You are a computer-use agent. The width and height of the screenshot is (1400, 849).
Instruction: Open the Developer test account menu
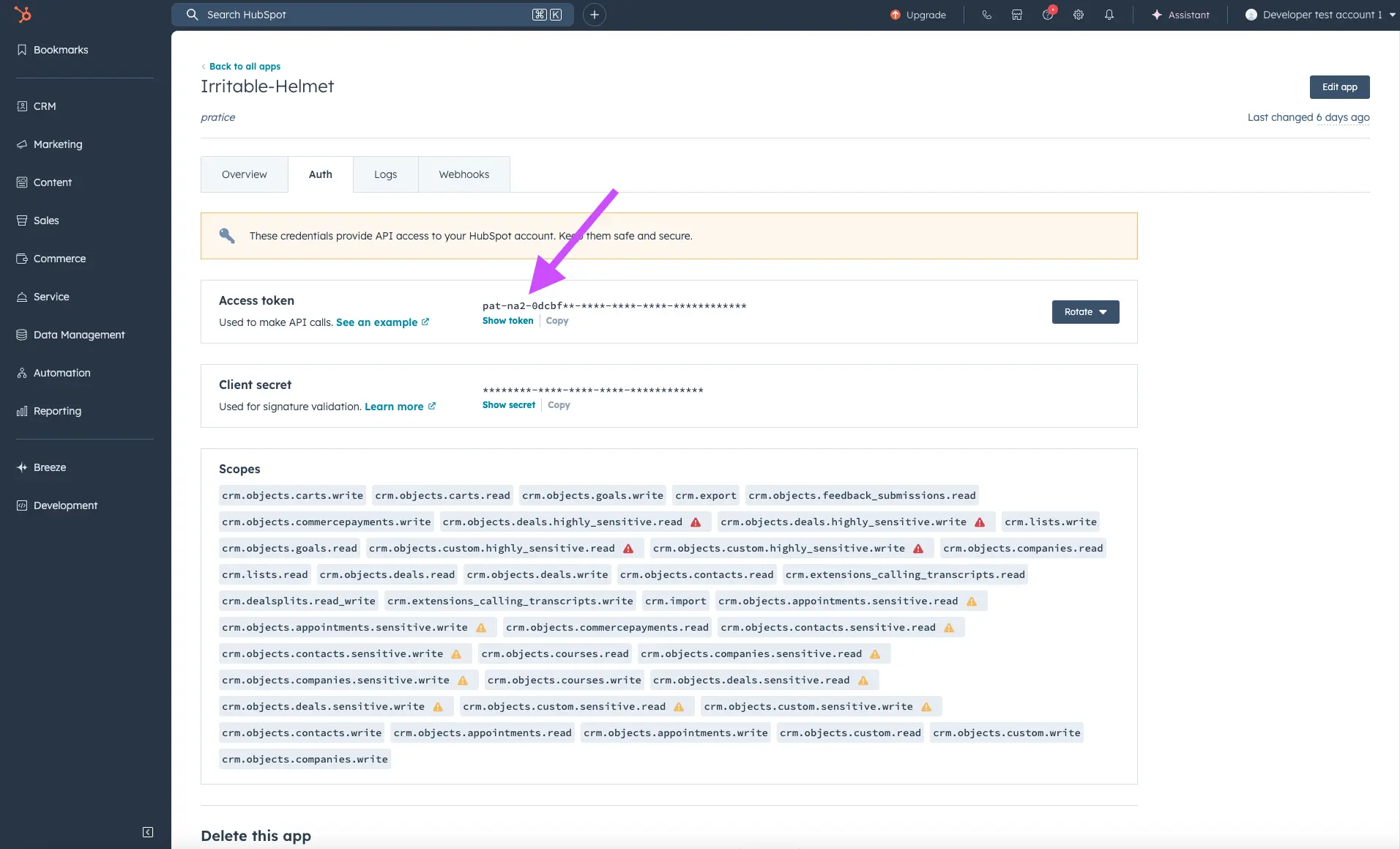1319,15
